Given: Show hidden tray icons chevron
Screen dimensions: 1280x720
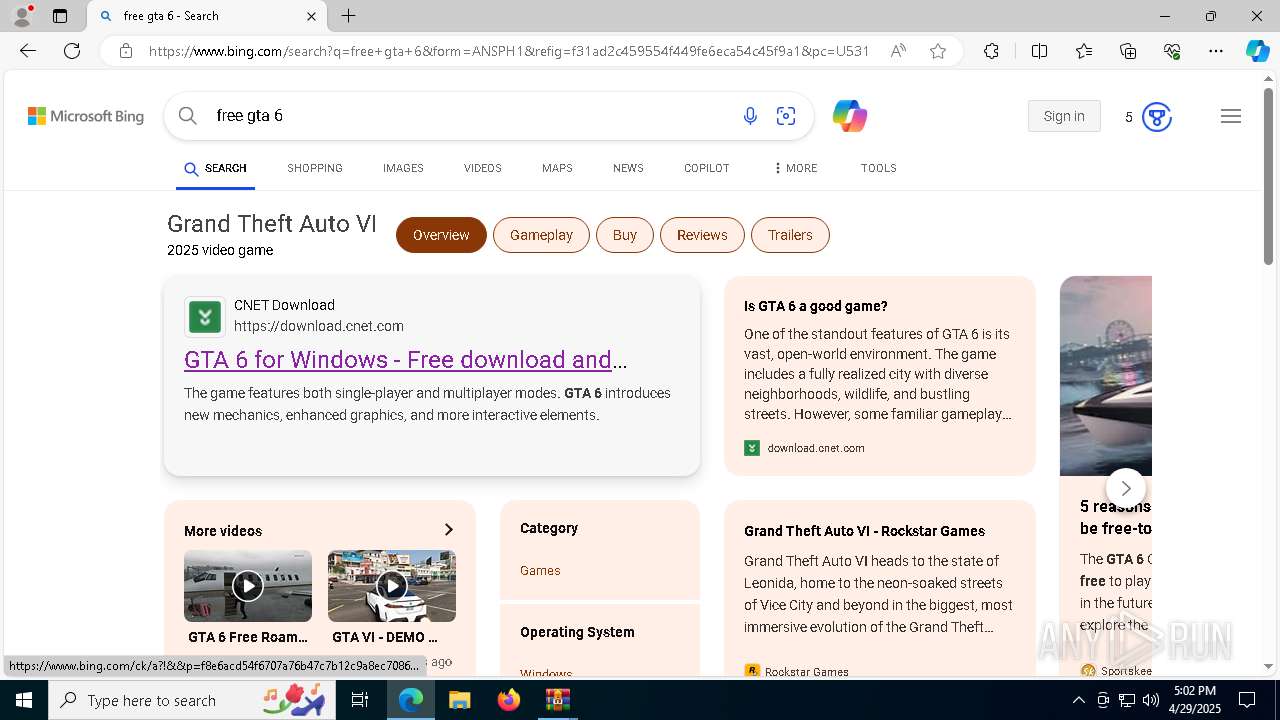Looking at the screenshot, I should pyautogui.click(x=1078, y=700).
